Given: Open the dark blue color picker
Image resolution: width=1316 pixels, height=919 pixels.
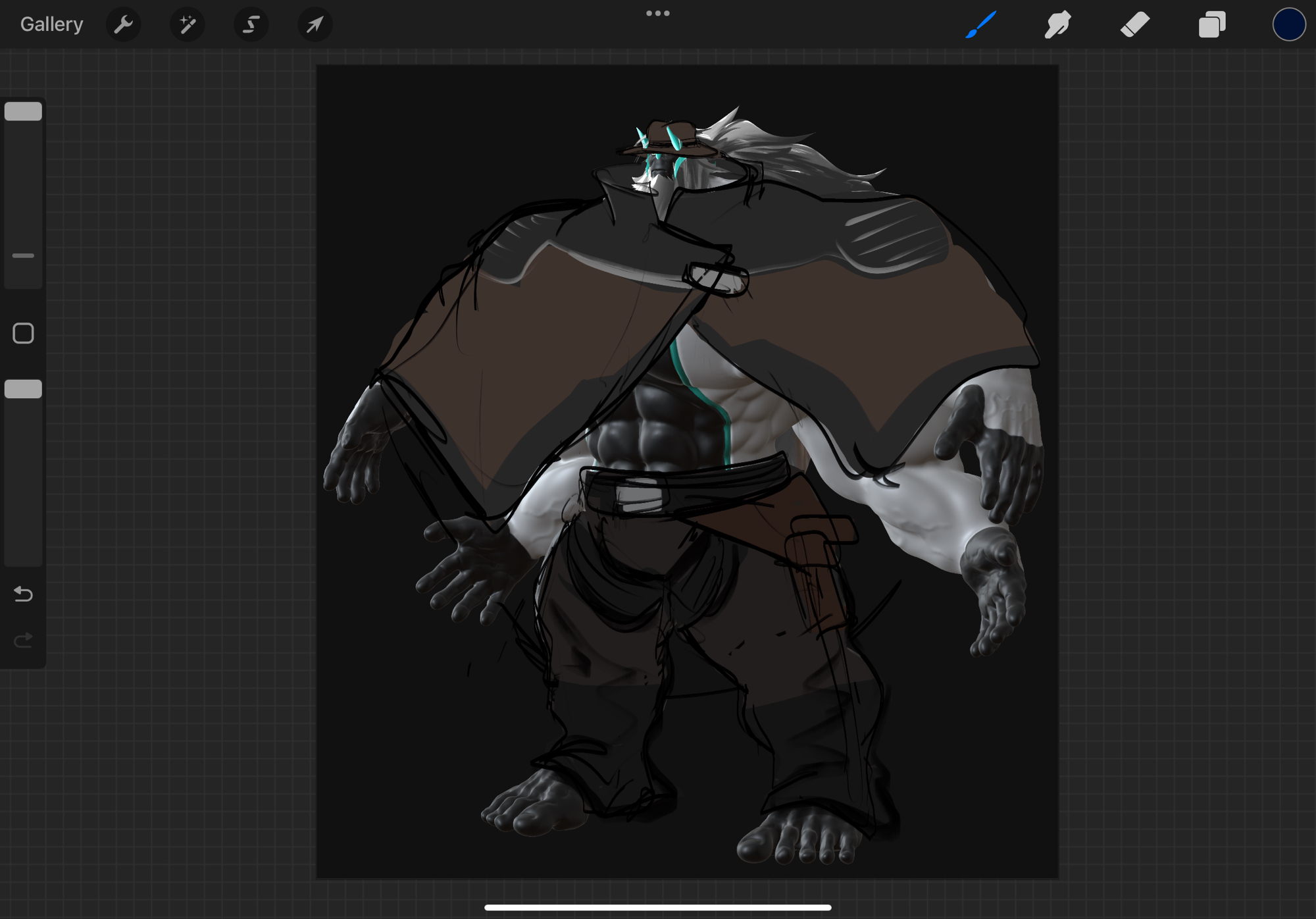Looking at the screenshot, I should (x=1288, y=25).
